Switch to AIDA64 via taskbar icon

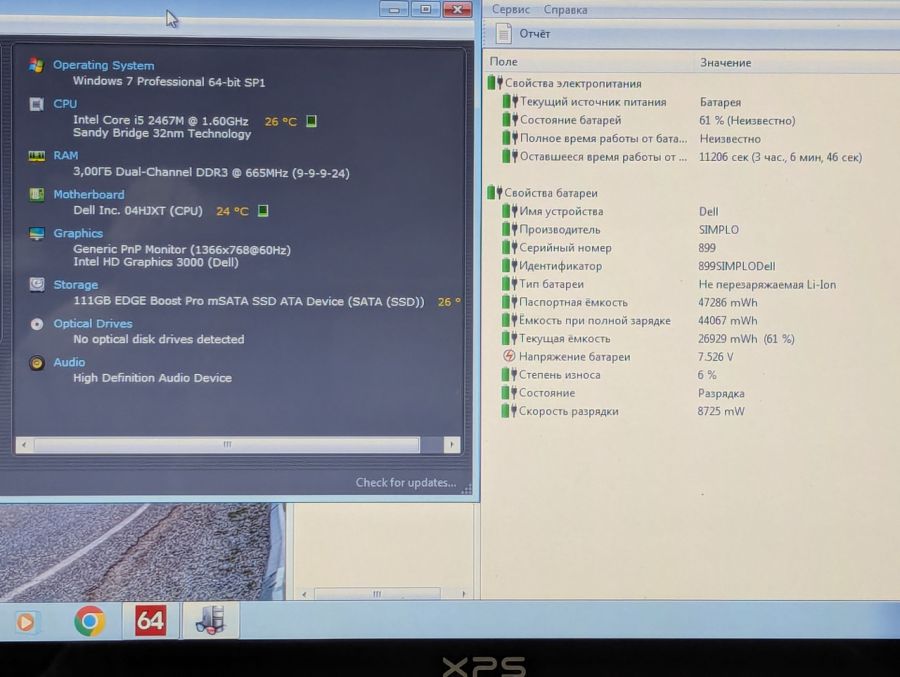(150, 621)
